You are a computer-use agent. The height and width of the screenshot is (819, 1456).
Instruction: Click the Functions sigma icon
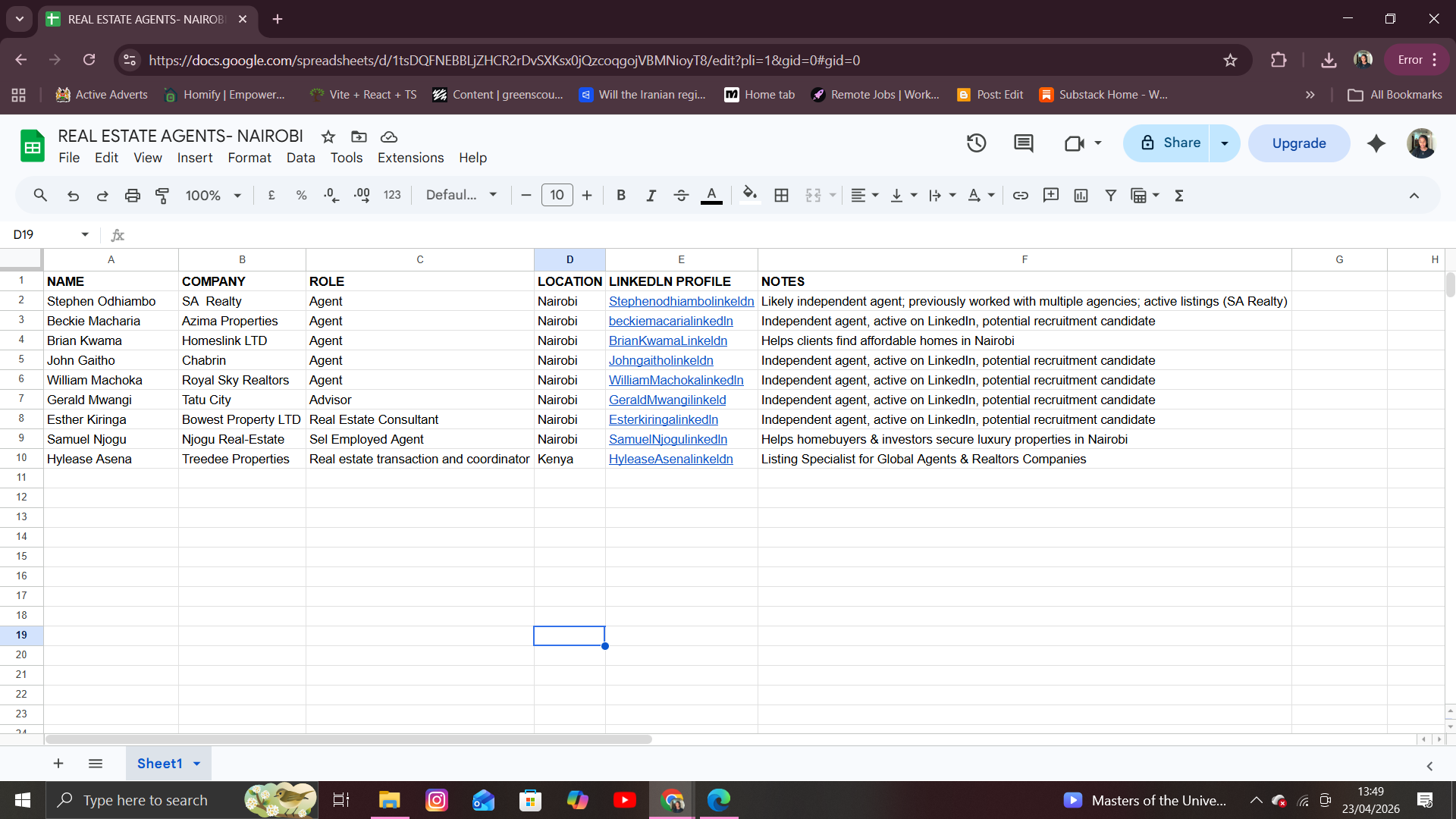(x=1179, y=196)
